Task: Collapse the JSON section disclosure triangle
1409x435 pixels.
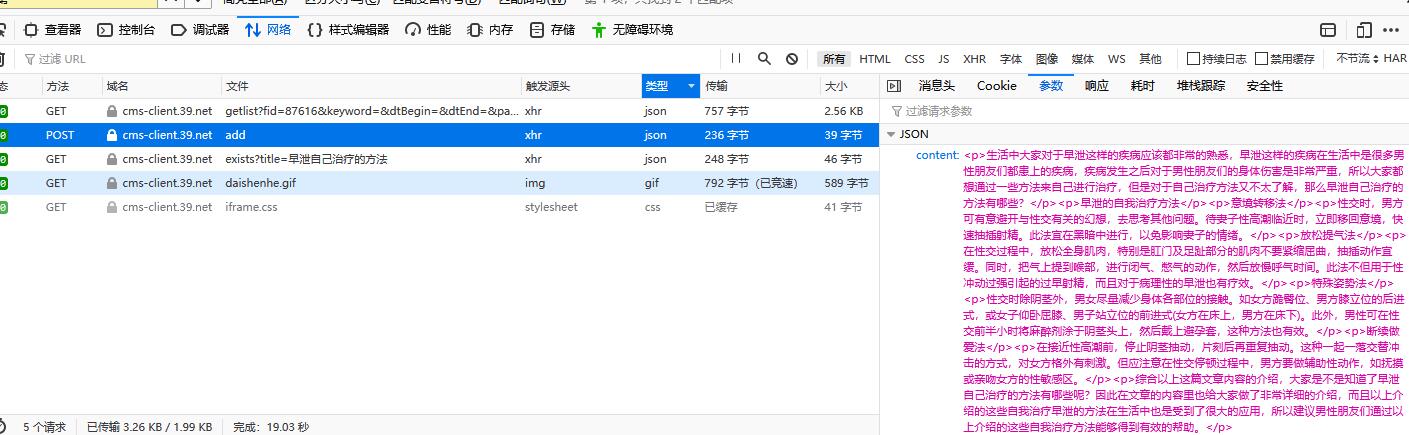Action: coord(890,134)
